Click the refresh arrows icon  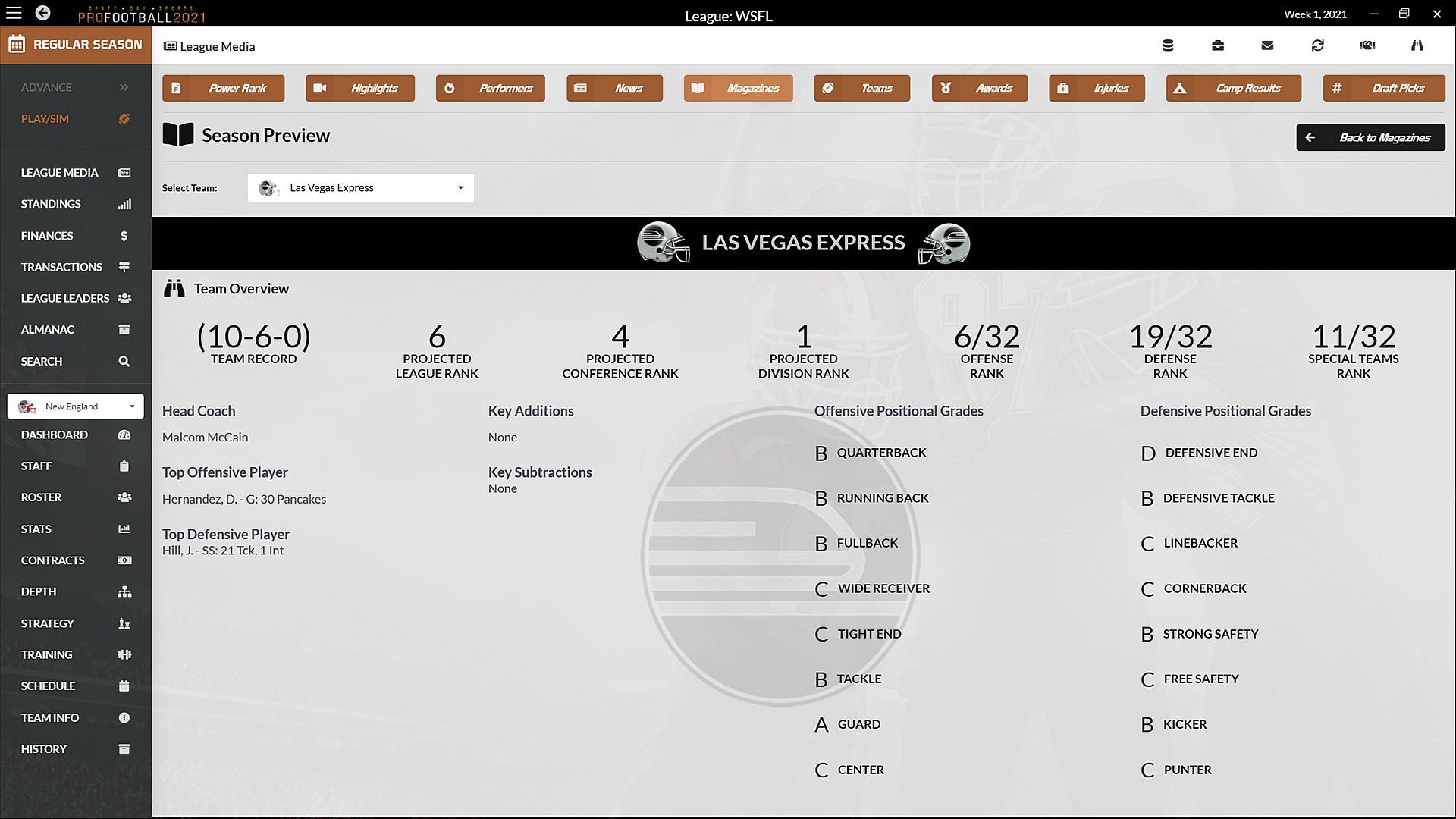1318,45
